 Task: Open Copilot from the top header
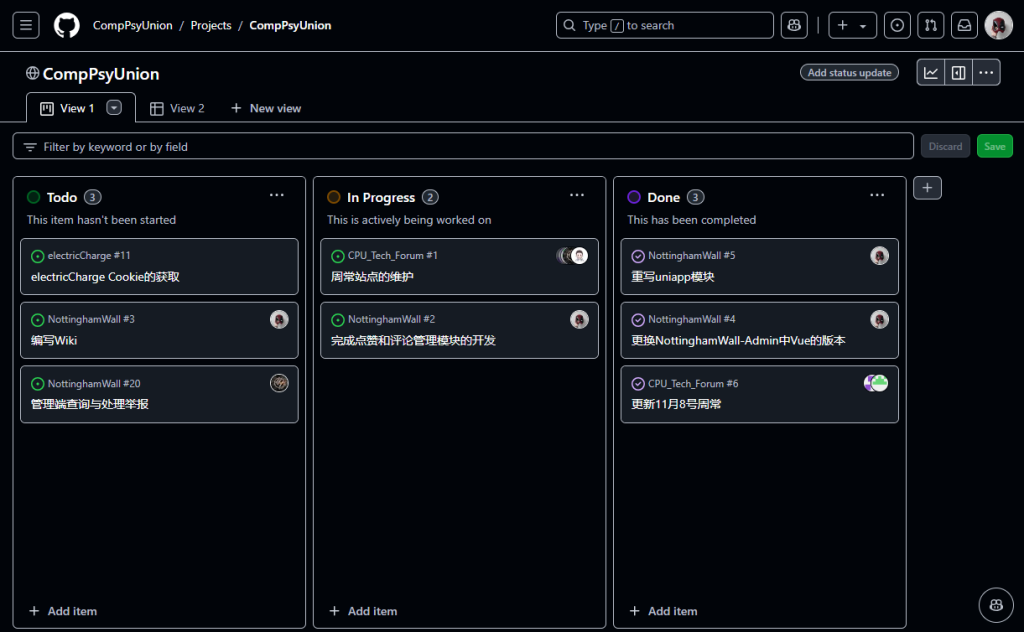tap(794, 25)
